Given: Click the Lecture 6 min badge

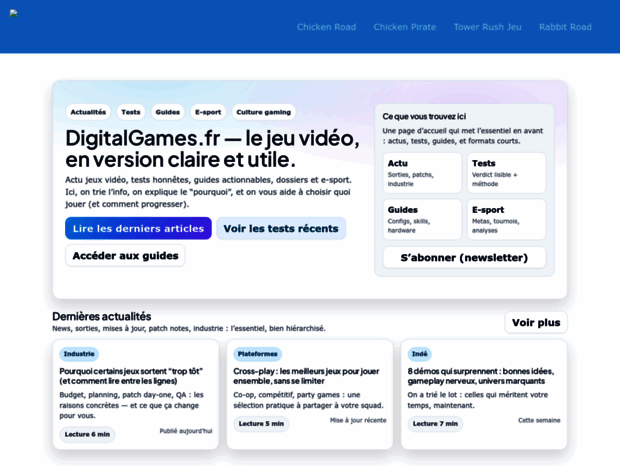Looking at the screenshot, I should coord(87,434).
